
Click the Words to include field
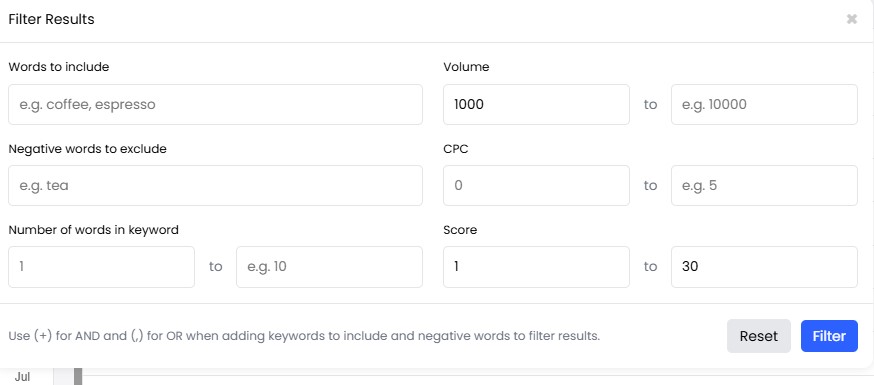[215, 104]
